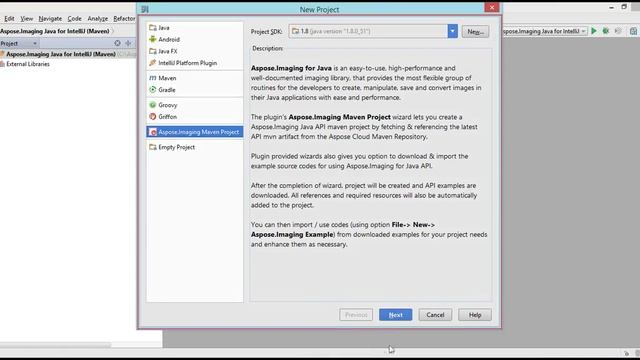Click Intellij Platform Plugin list entry text

(188, 63)
